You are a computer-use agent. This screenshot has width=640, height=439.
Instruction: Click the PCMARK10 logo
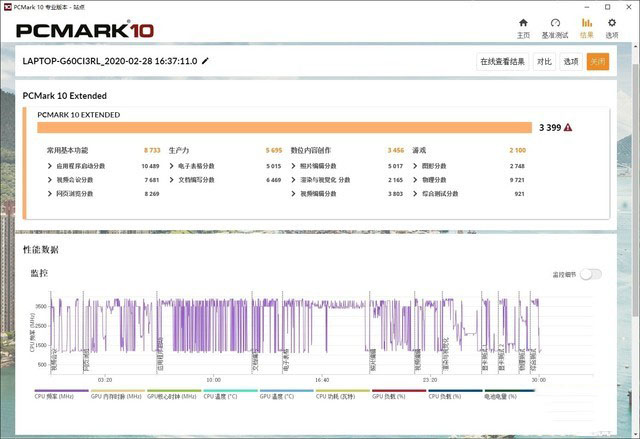tap(85, 31)
